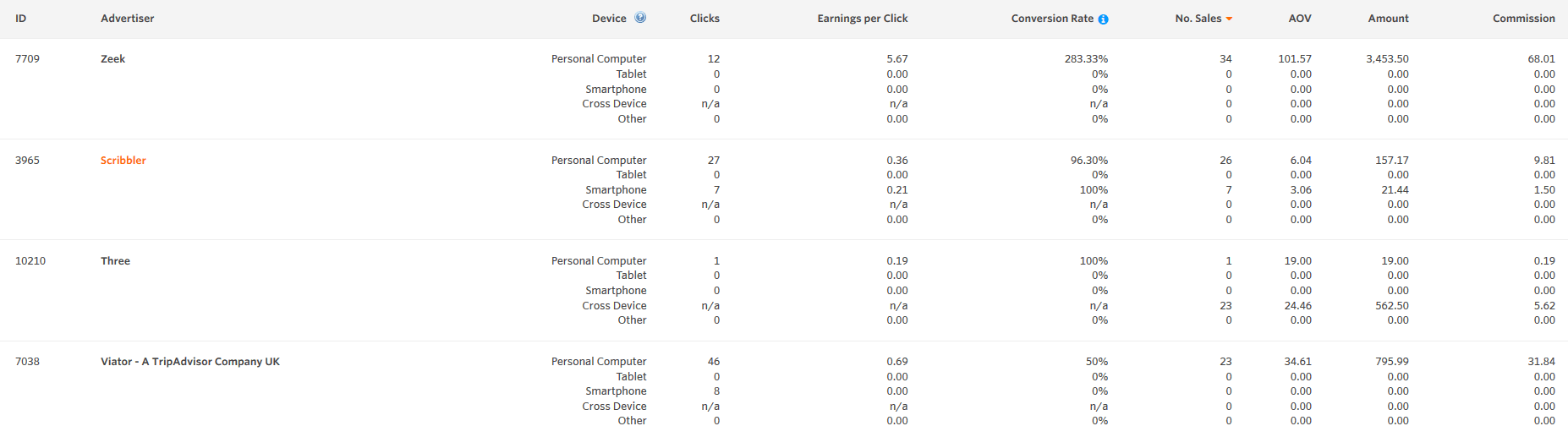The image size is (1568, 437).
Task: Click the help icon next to Device
Action: tap(640, 18)
